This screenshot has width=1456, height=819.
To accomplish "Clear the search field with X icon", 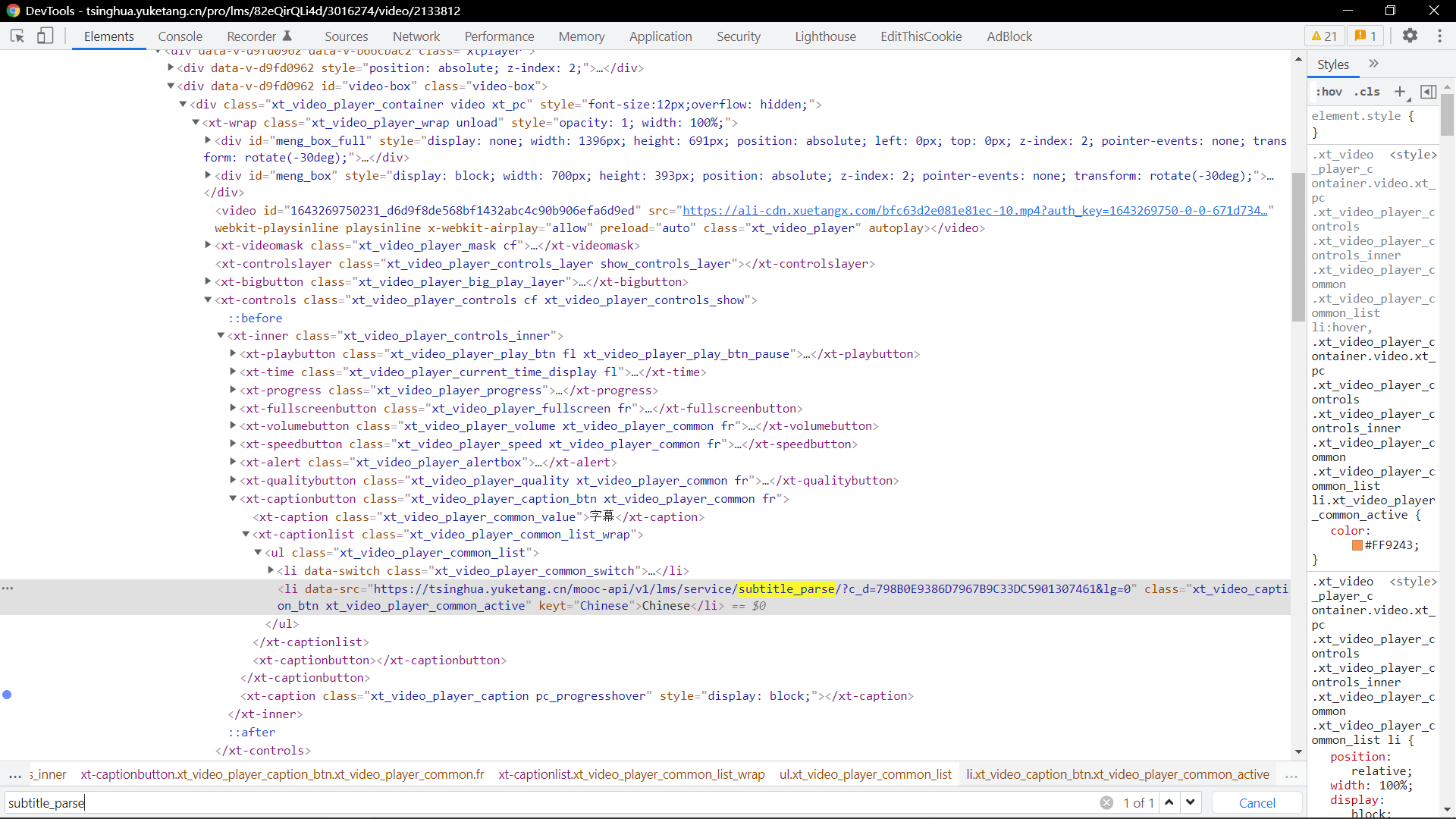I will (1106, 802).
